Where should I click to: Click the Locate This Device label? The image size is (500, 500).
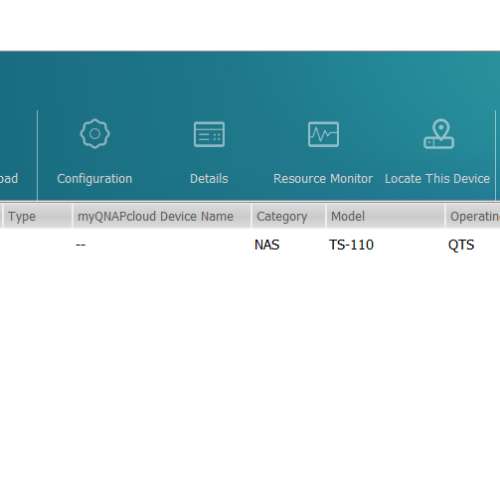pyautogui.click(x=437, y=179)
